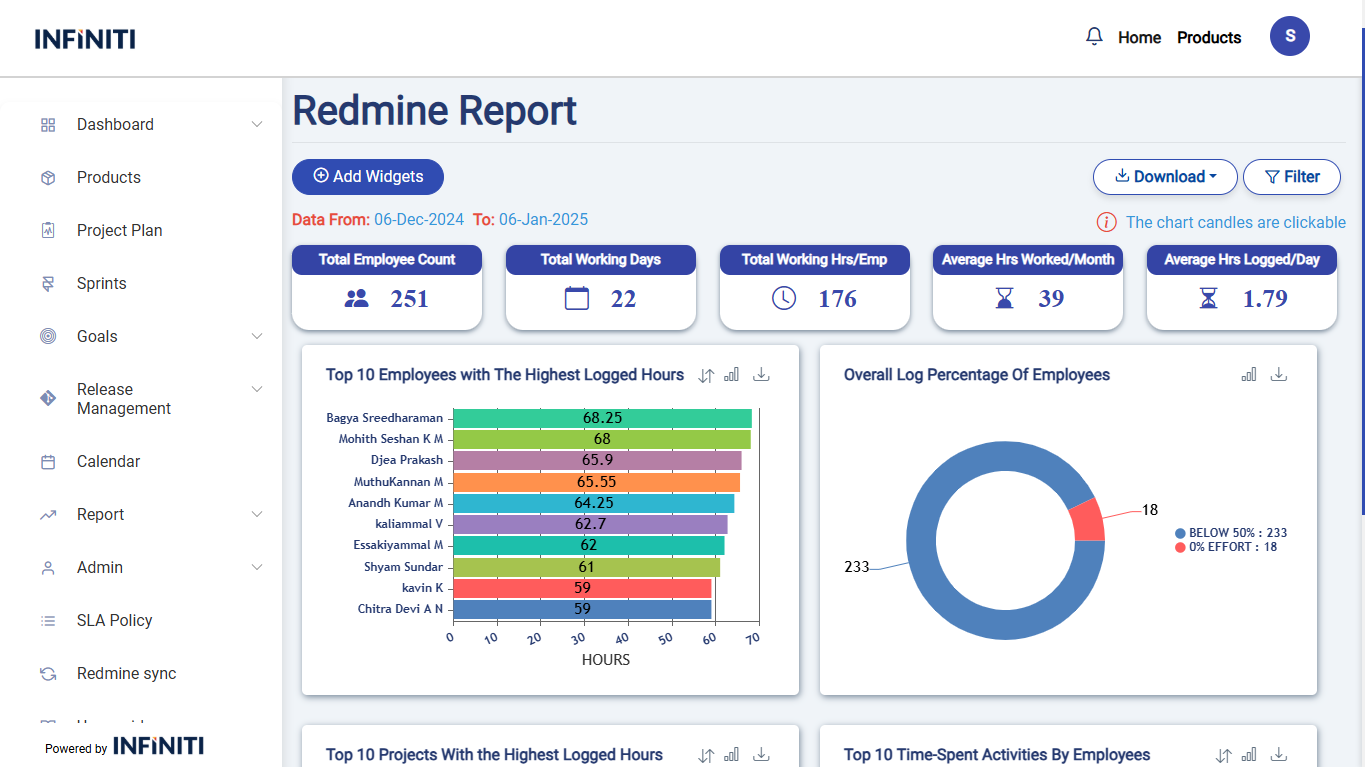
Task: Go to Sprints in the sidebar
Action: point(102,284)
